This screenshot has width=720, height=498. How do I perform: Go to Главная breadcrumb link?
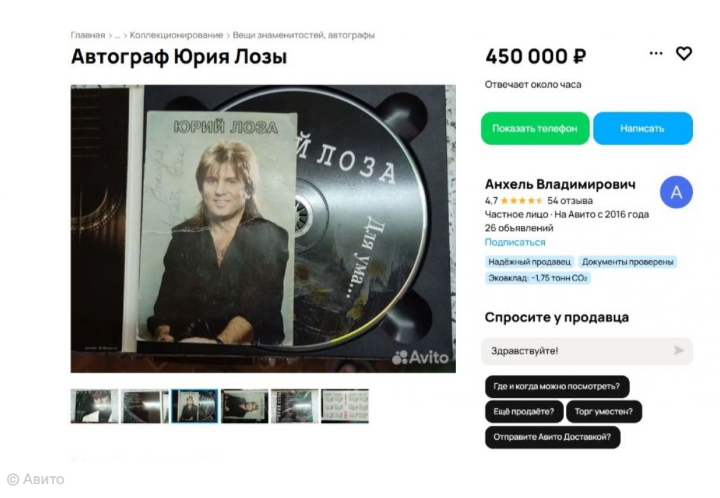click(x=88, y=35)
